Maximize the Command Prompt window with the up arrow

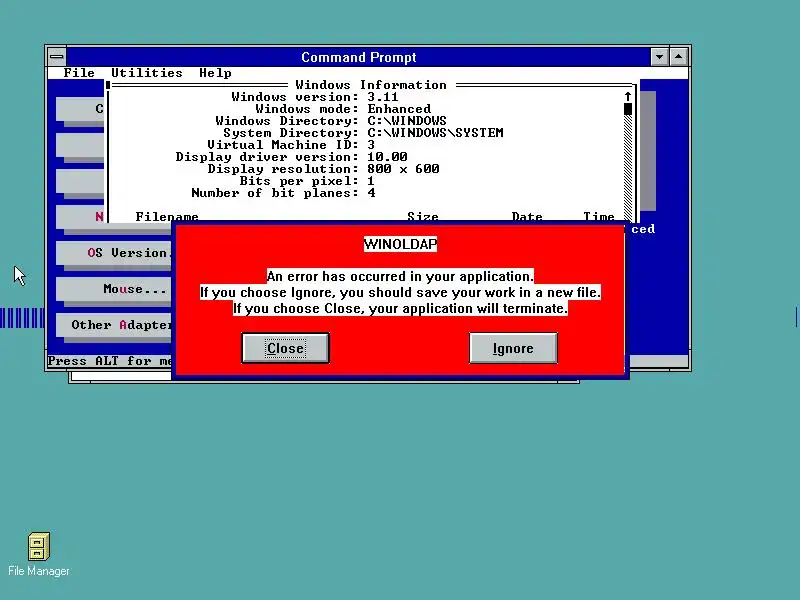pos(679,57)
